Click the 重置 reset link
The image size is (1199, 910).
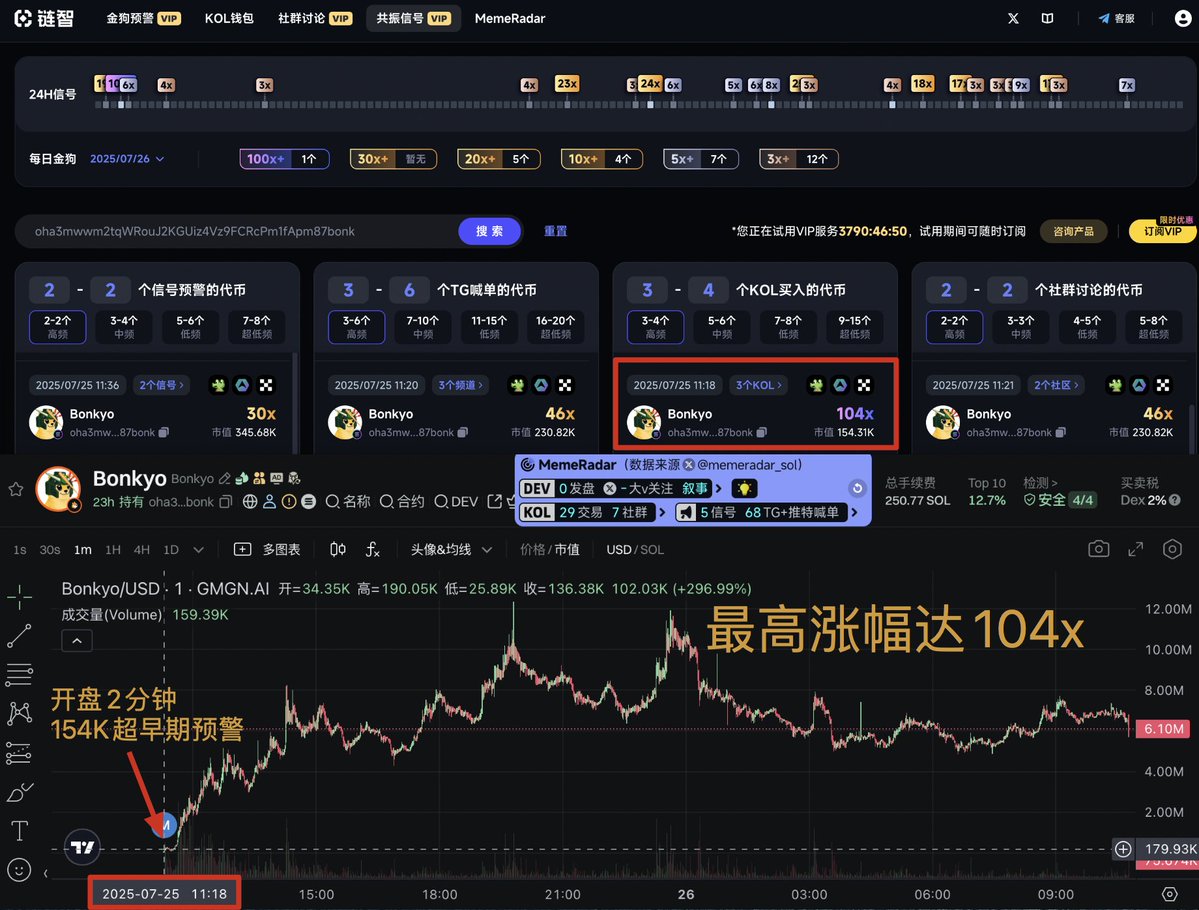click(x=555, y=231)
